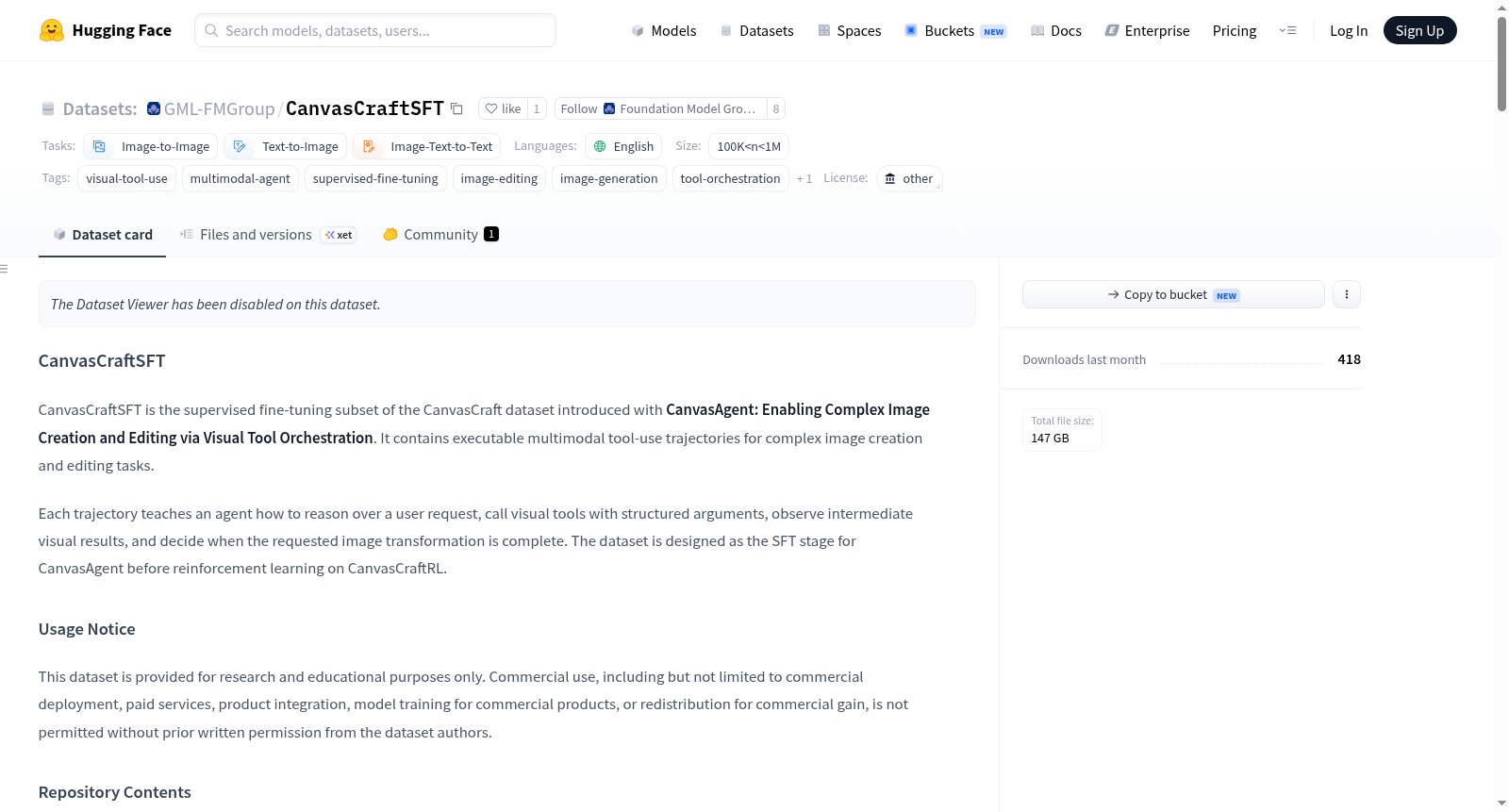
Task: Focus the search models, datasets, users field
Action: (375, 30)
